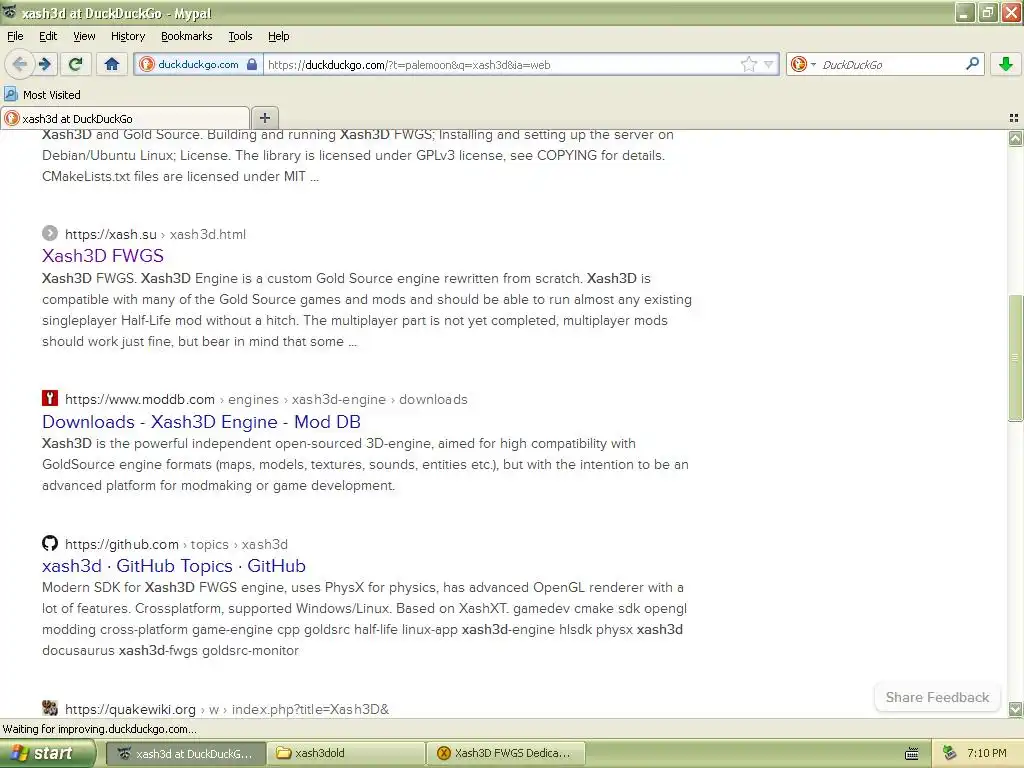
Task: Click the scrollbar up arrow
Action: coord(1015,138)
